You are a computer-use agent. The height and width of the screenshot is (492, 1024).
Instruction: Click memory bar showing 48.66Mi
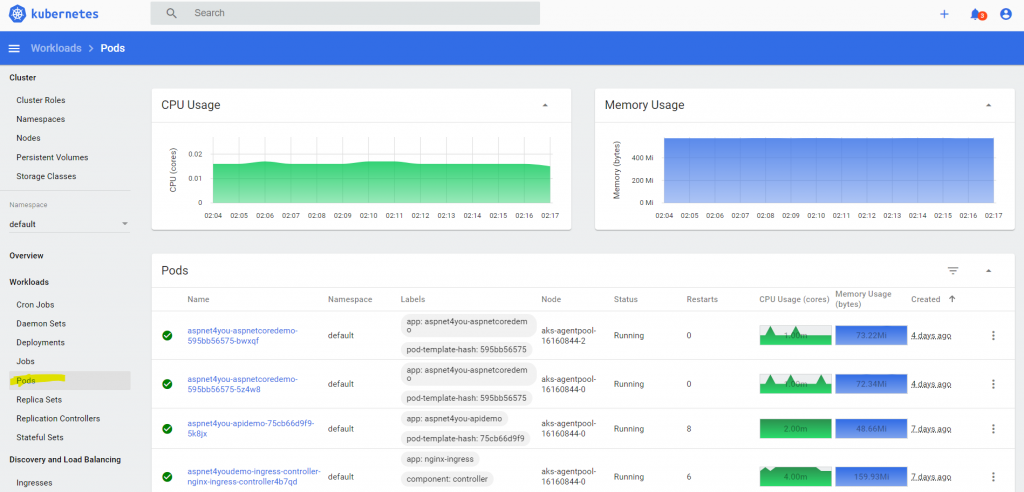click(x=871, y=429)
